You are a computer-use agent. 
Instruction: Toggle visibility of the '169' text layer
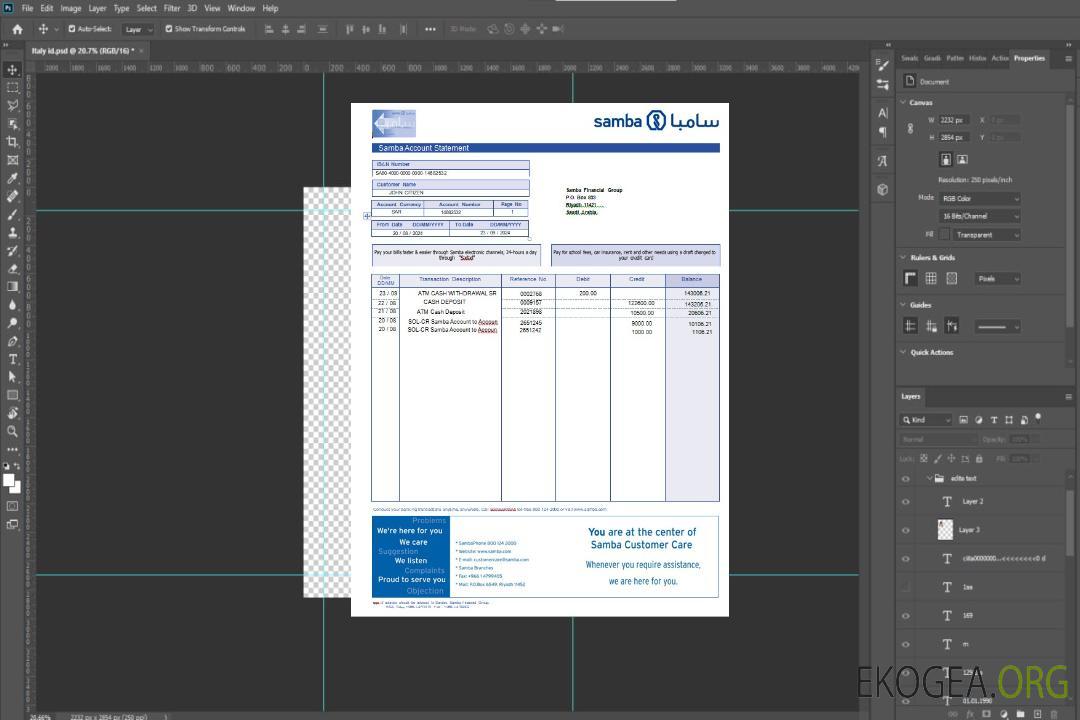click(x=906, y=616)
